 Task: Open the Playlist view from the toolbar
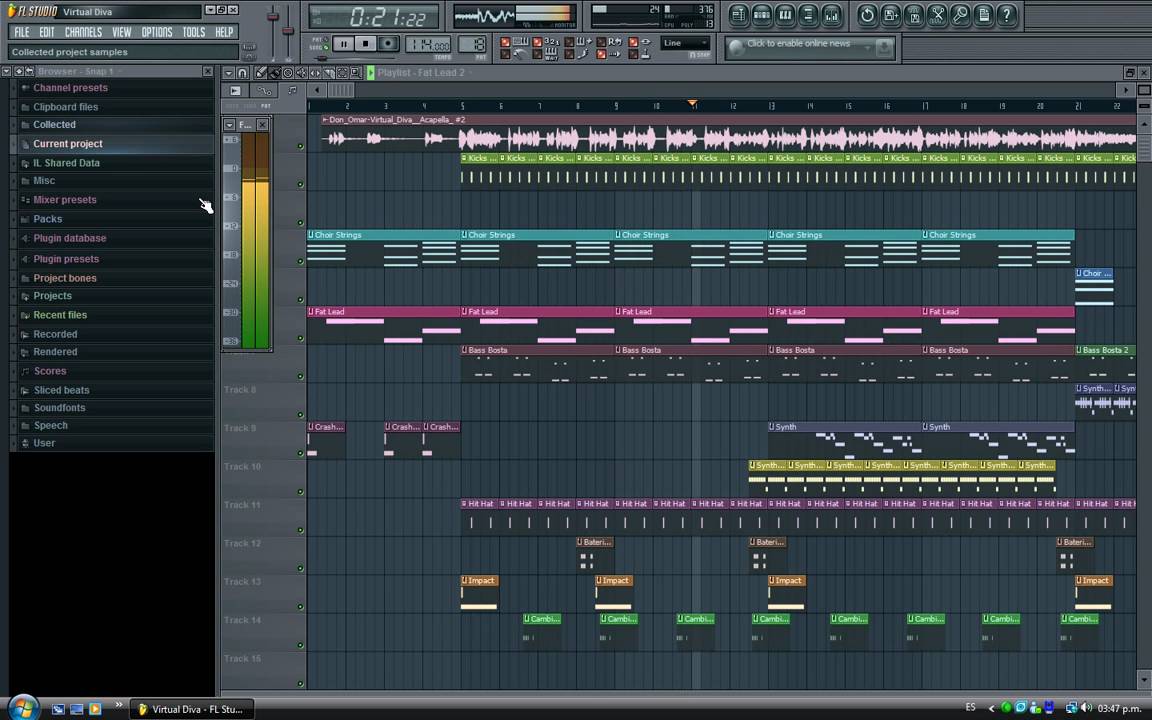coord(738,15)
